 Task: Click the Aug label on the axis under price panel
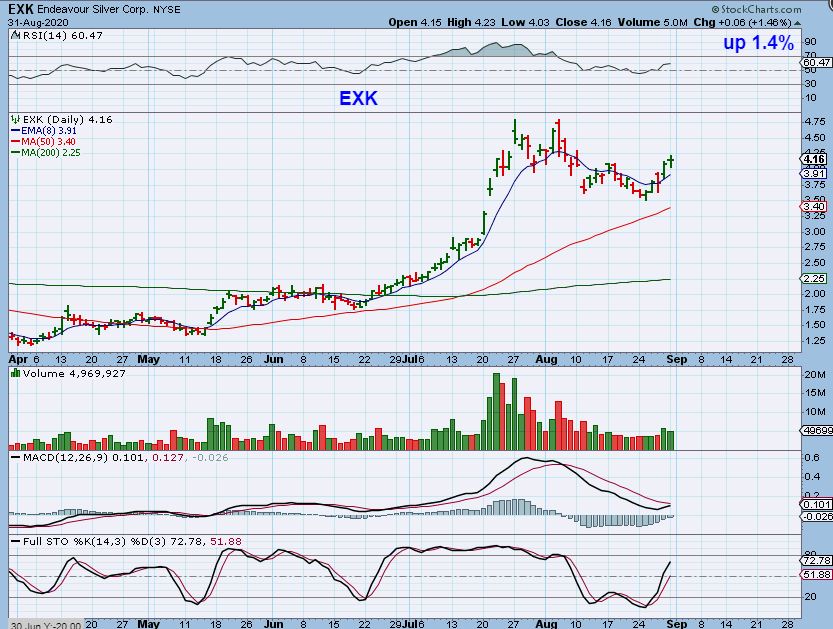546,360
